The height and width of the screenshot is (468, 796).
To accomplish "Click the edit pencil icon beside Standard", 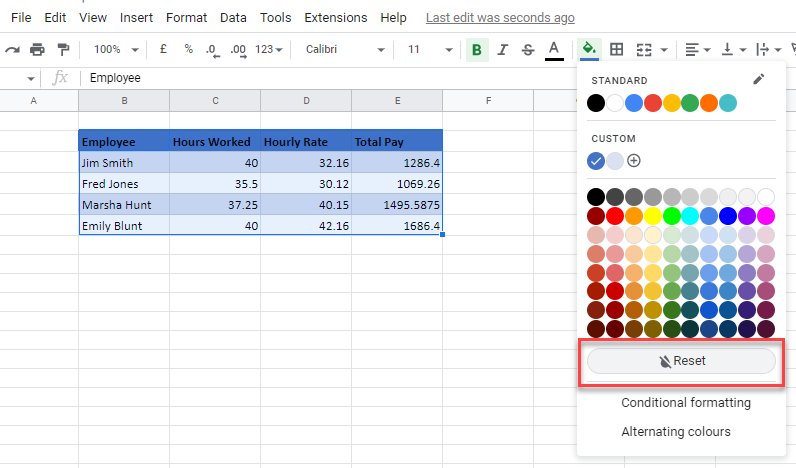I will point(758,80).
